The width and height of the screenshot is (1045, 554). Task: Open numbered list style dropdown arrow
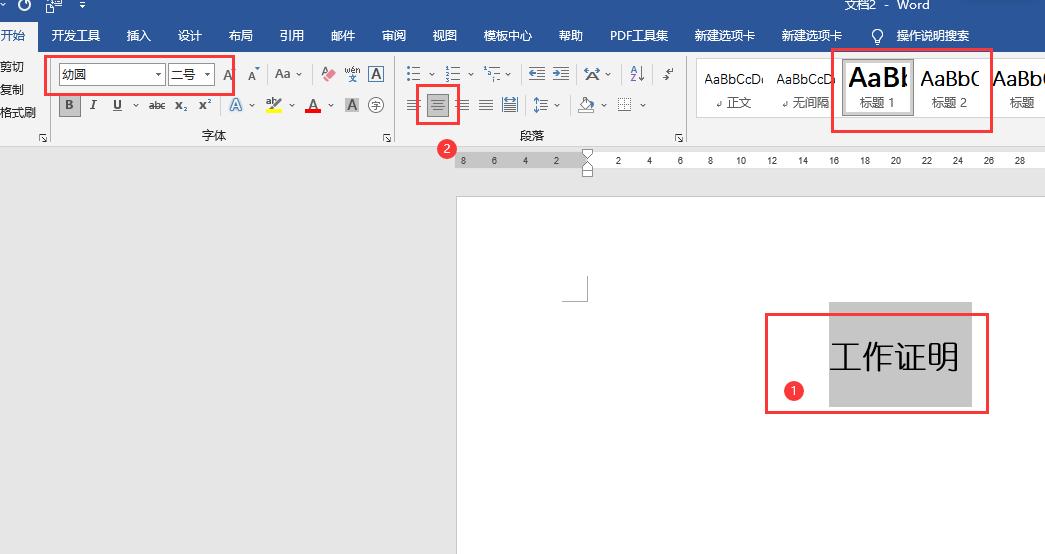[x=471, y=74]
